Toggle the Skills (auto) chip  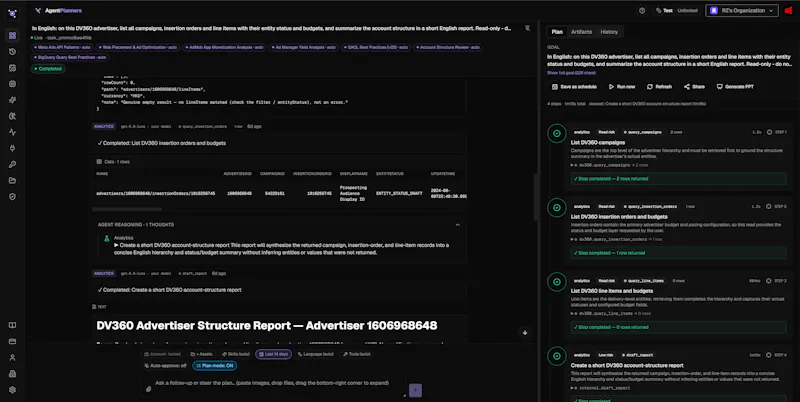236,354
